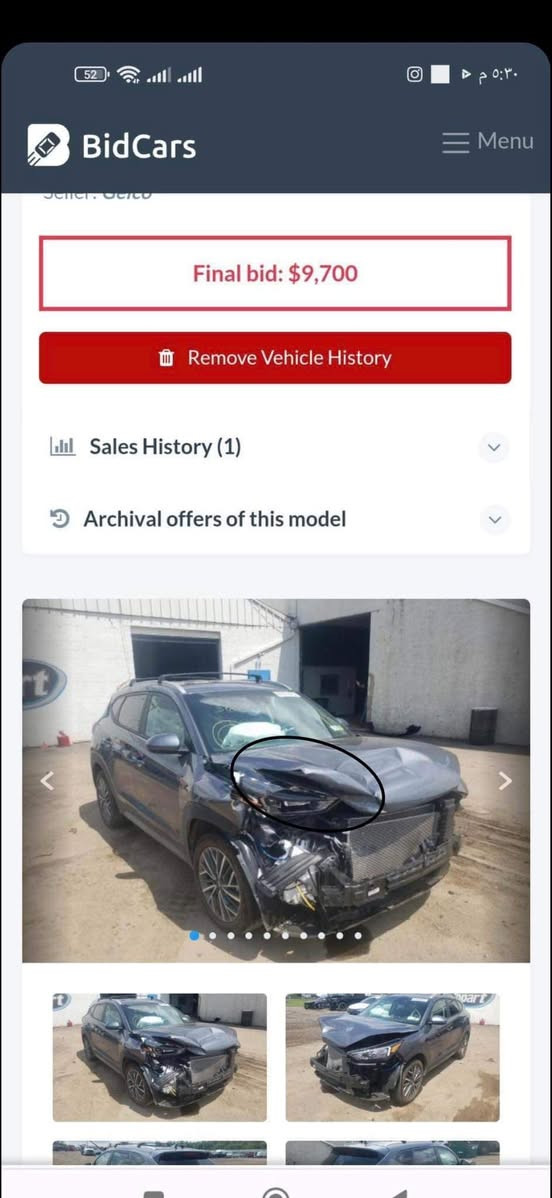Expand the Sales History section
The width and height of the screenshot is (552, 1198).
coord(275,447)
